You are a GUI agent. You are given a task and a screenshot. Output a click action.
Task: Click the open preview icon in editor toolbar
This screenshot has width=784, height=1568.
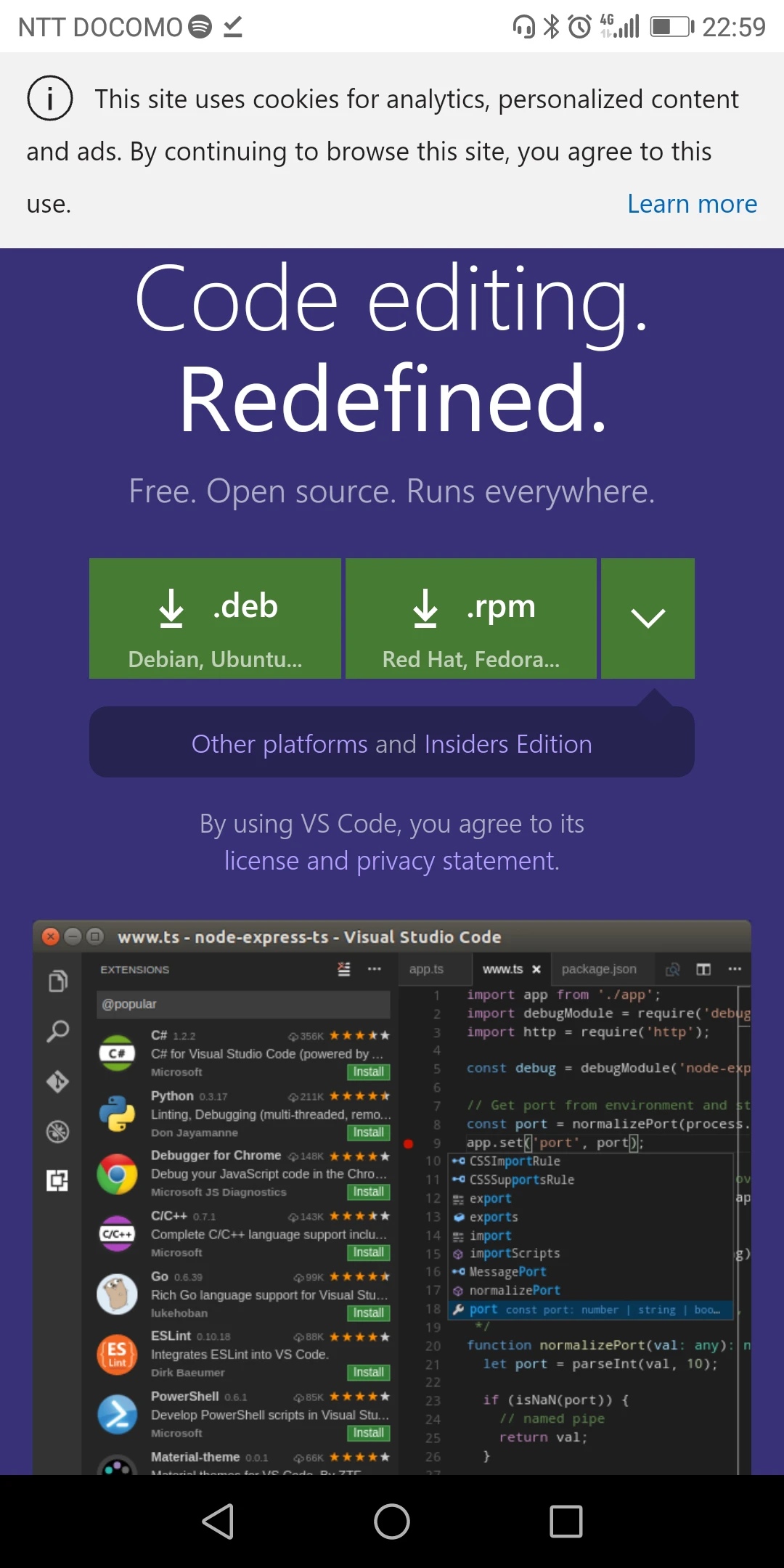(x=673, y=969)
